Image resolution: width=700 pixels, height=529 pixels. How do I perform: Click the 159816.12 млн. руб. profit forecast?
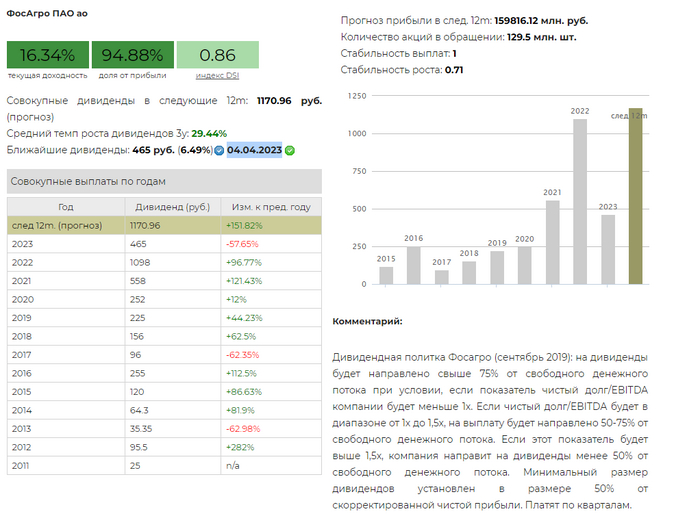541,21
